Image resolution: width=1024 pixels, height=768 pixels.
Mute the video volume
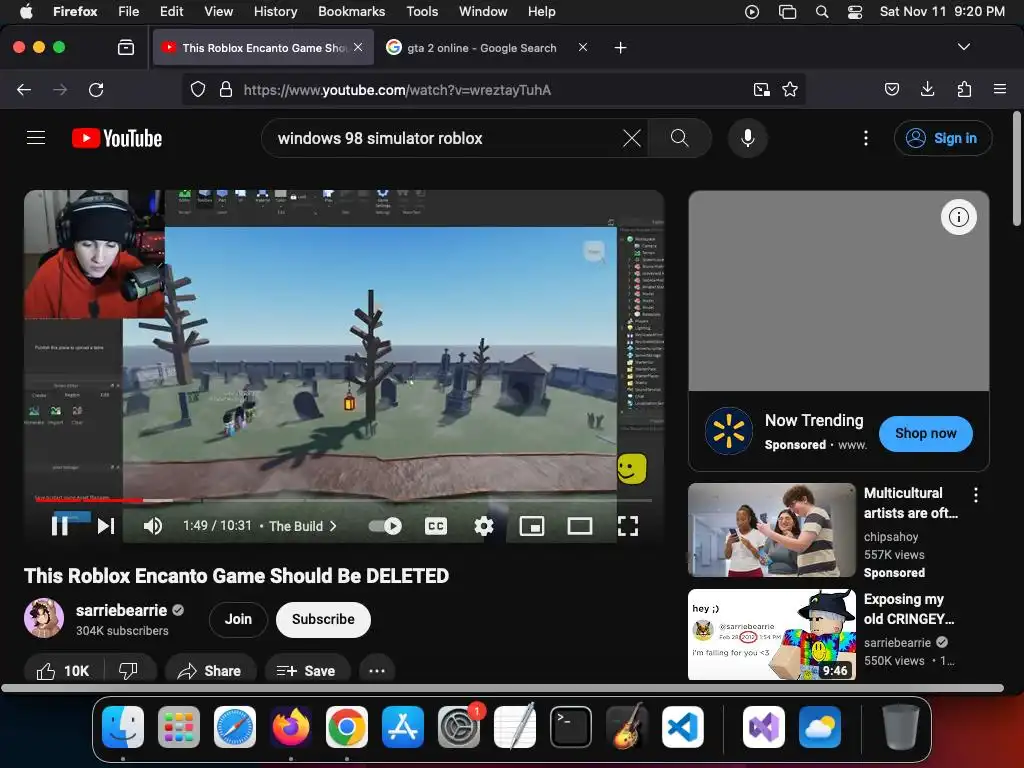click(x=153, y=526)
